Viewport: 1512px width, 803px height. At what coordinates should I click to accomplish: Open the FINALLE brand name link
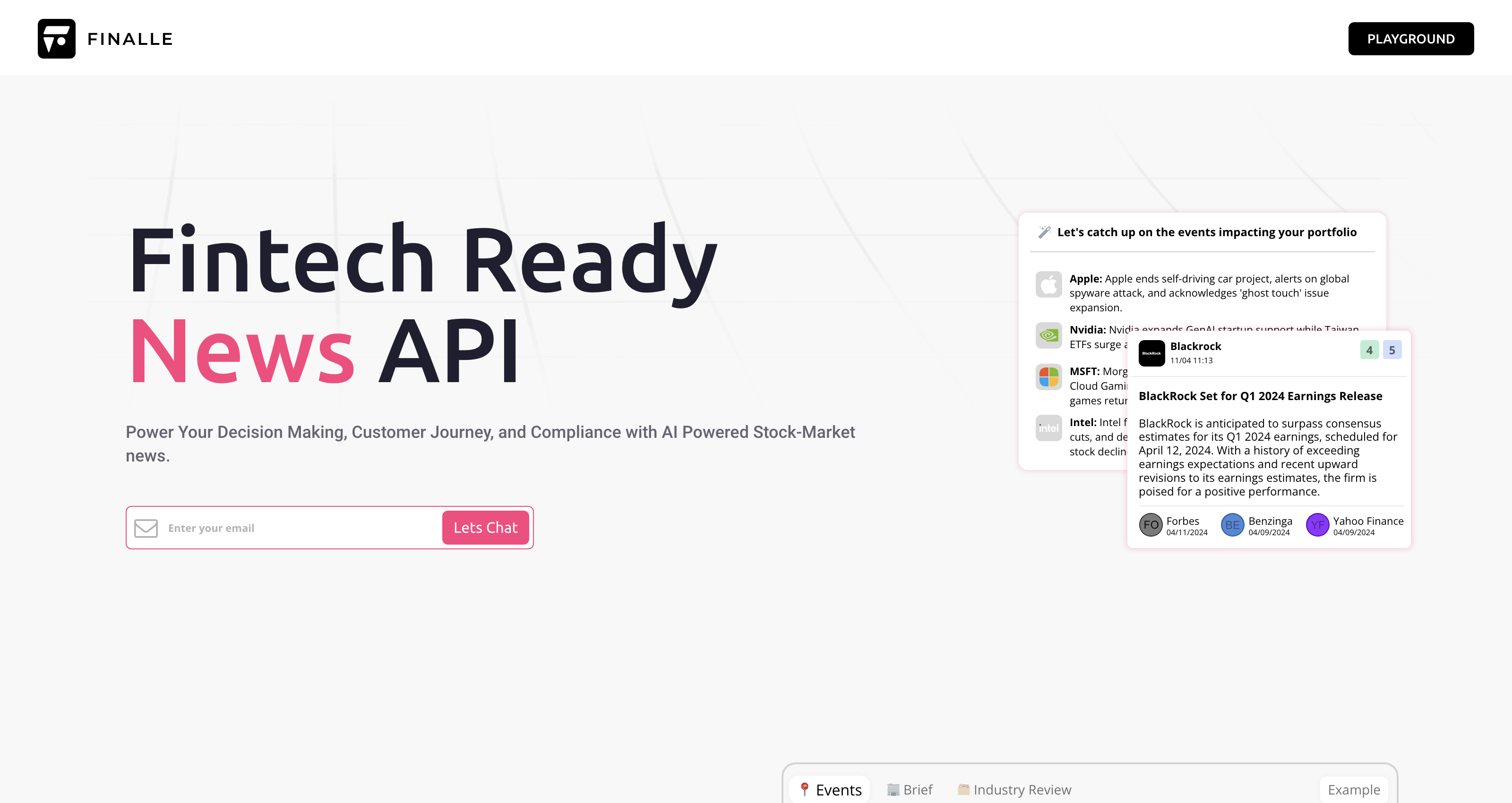130,39
